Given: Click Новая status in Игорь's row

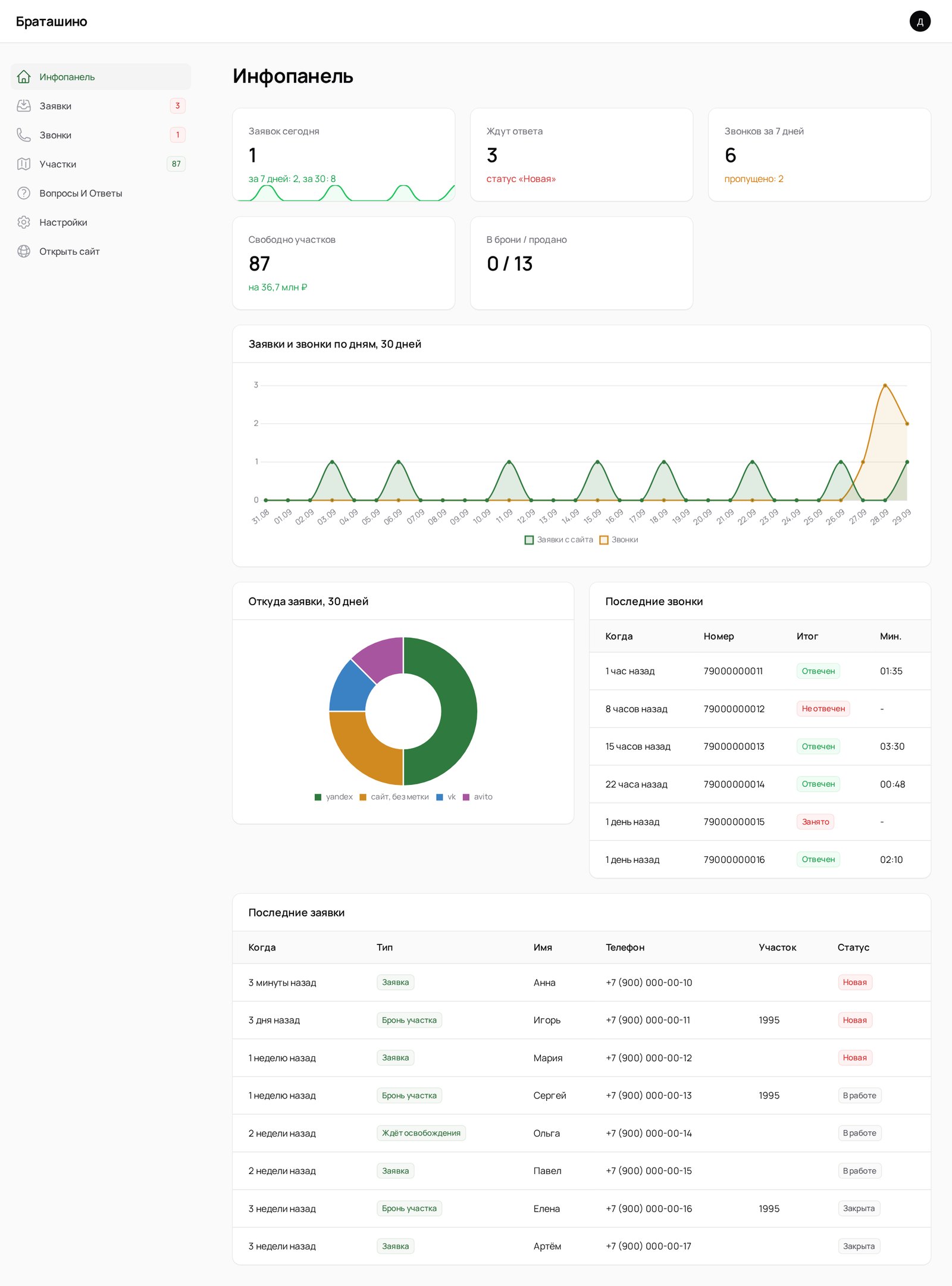Looking at the screenshot, I should pyautogui.click(x=854, y=1020).
